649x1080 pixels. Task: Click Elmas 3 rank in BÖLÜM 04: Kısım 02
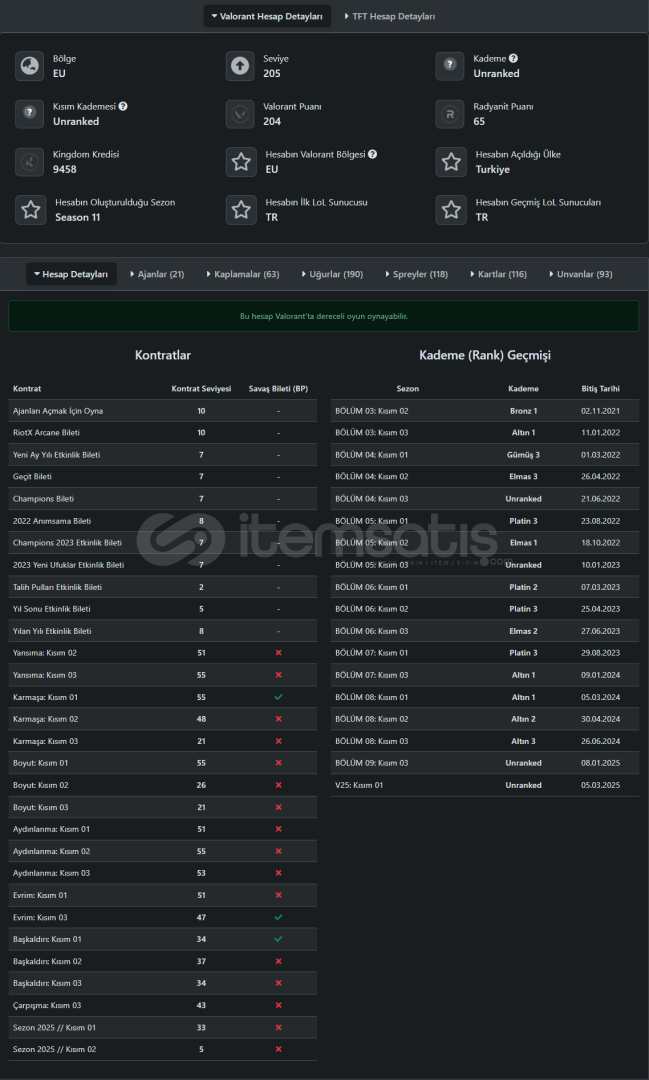coord(524,477)
